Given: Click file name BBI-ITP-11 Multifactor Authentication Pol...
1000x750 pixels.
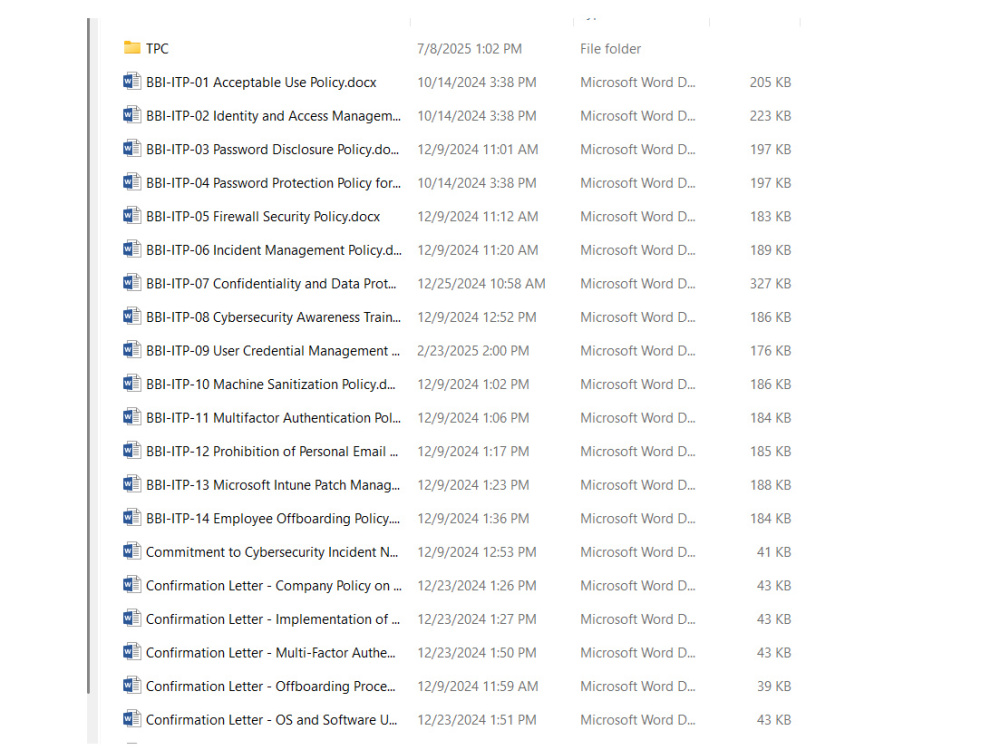Looking at the screenshot, I should point(273,418).
